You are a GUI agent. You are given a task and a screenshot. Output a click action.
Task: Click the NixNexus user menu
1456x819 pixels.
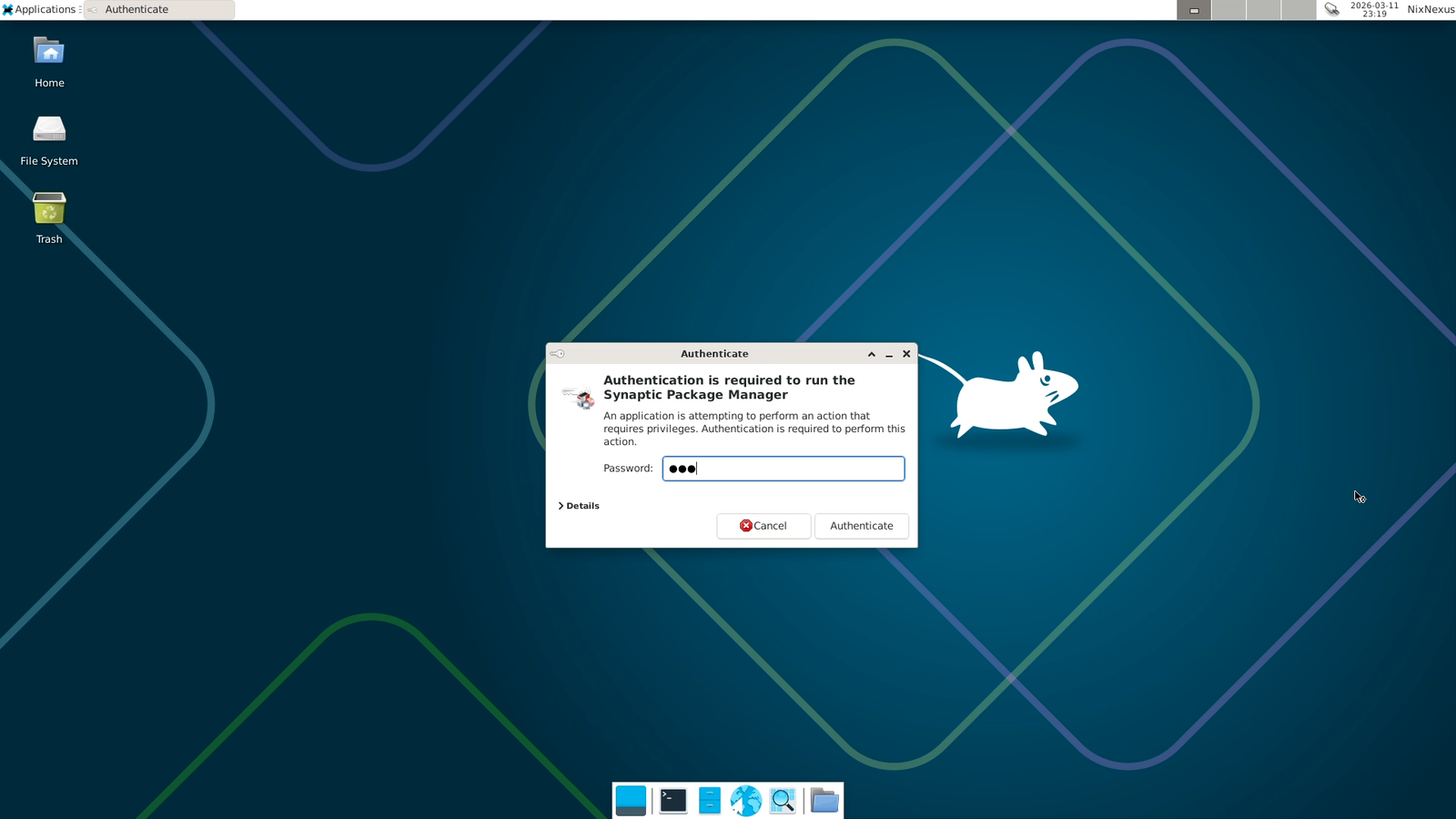click(1430, 9)
